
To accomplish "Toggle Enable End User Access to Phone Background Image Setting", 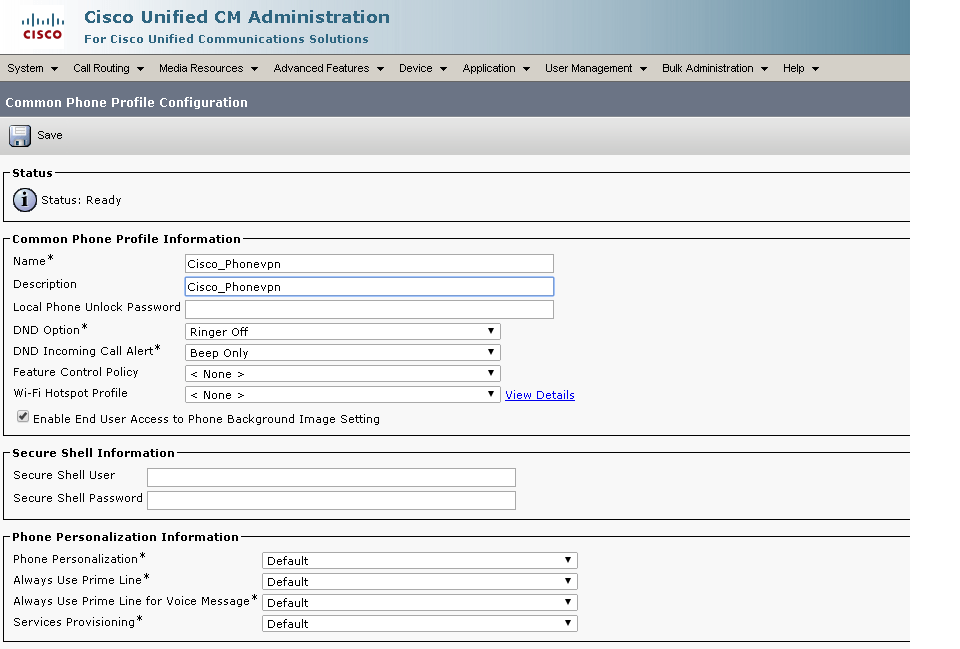I will coord(22,416).
